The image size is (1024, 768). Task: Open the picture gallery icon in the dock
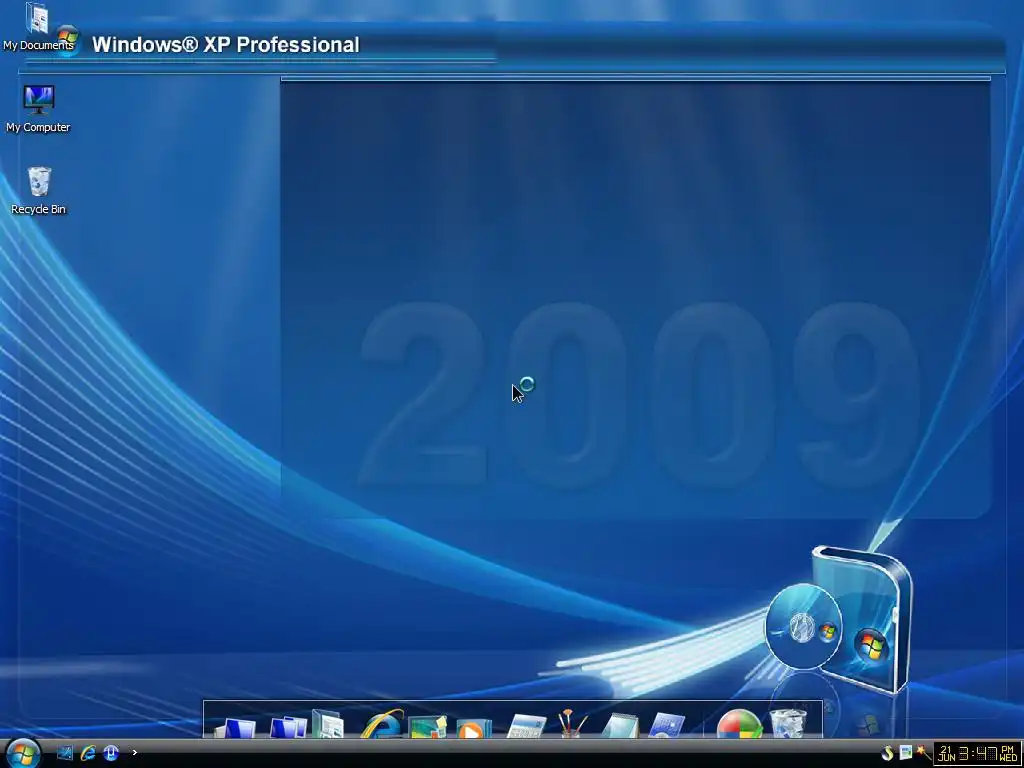(x=428, y=726)
